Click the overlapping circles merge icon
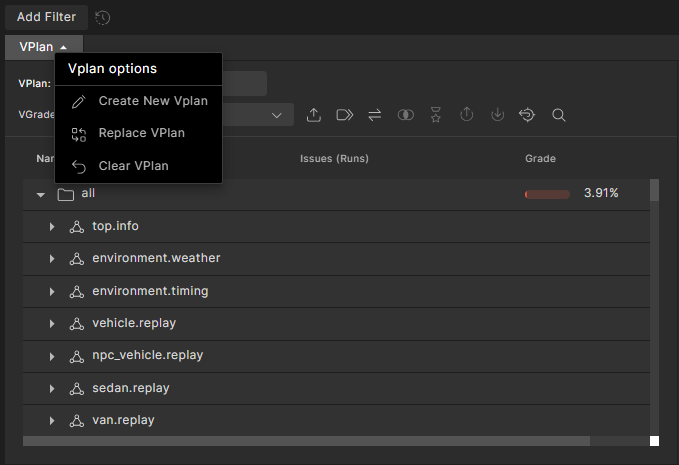679x465 pixels. pyautogui.click(x=405, y=115)
